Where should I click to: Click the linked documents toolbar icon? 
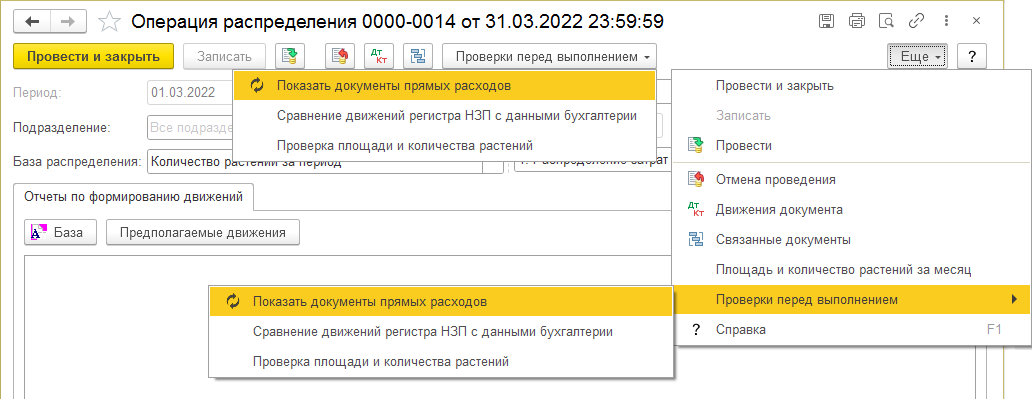pos(417,57)
